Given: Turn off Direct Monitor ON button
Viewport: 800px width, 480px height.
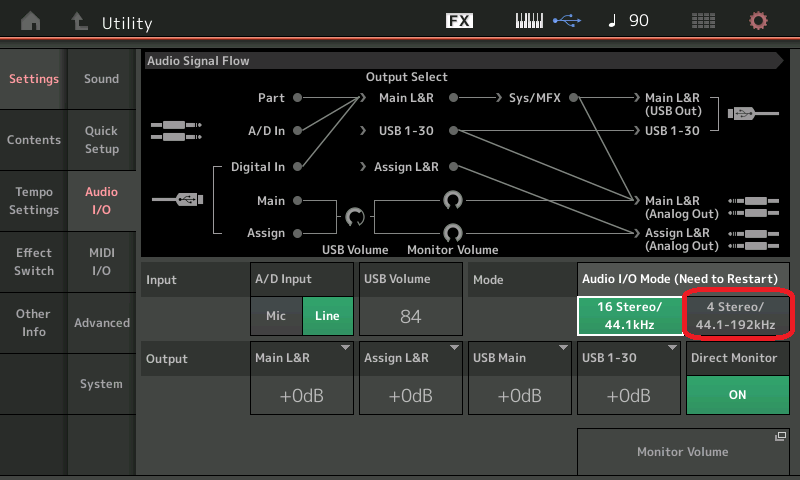Looking at the screenshot, I should pos(737,394).
